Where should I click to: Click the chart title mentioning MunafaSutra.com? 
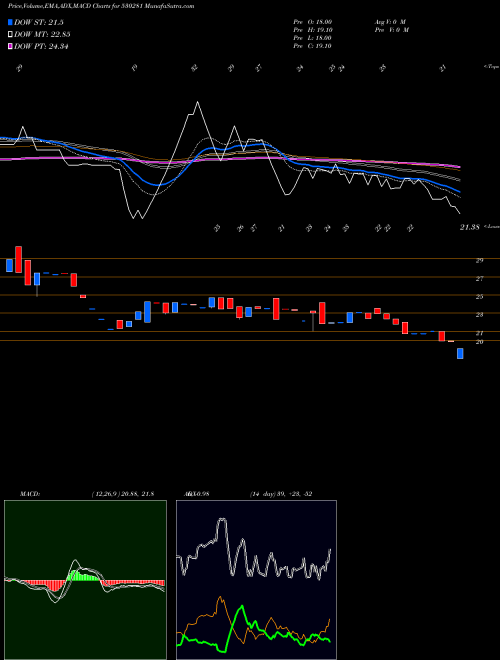coord(101,6)
